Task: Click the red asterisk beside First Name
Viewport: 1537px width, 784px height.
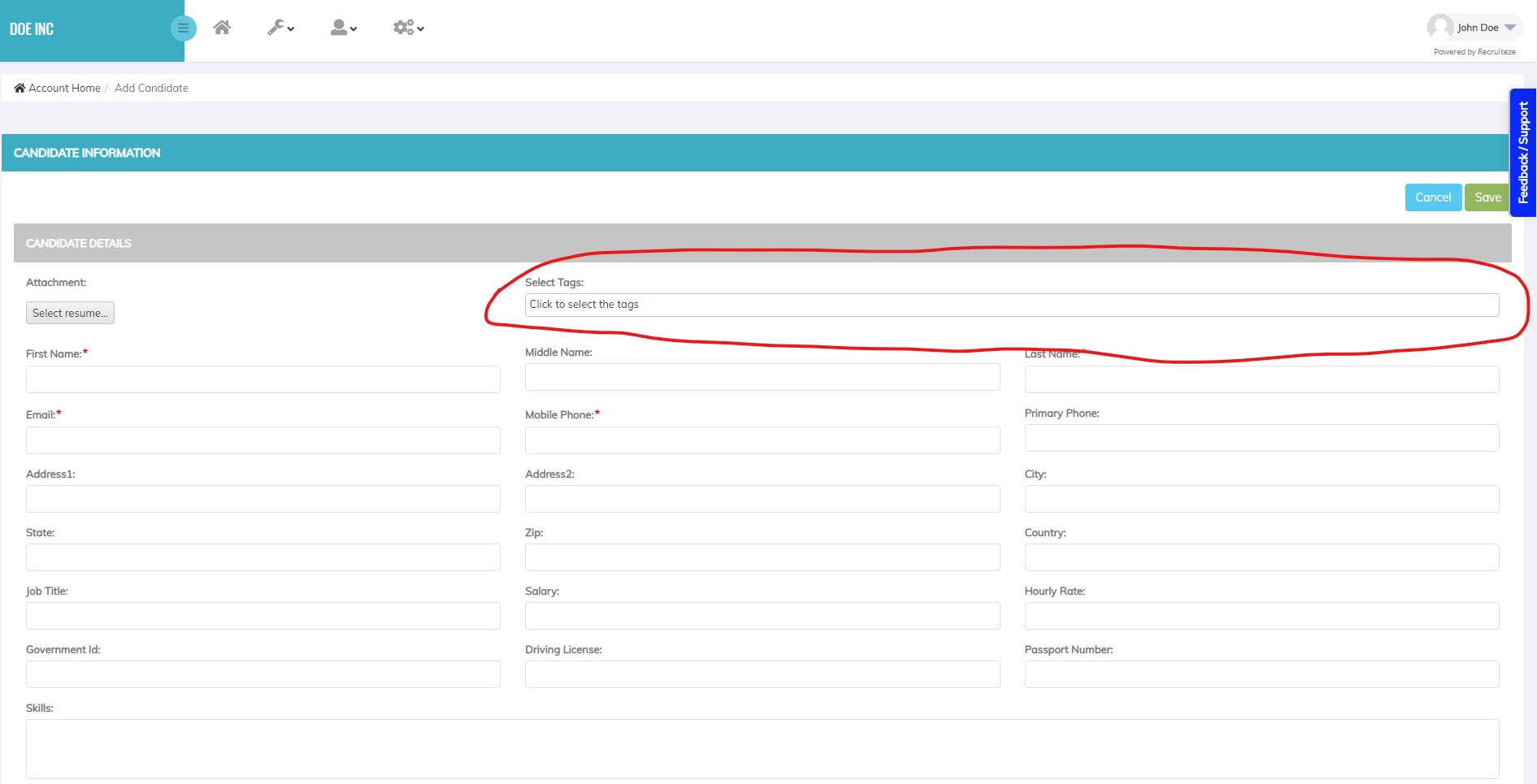Action: (86, 351)
